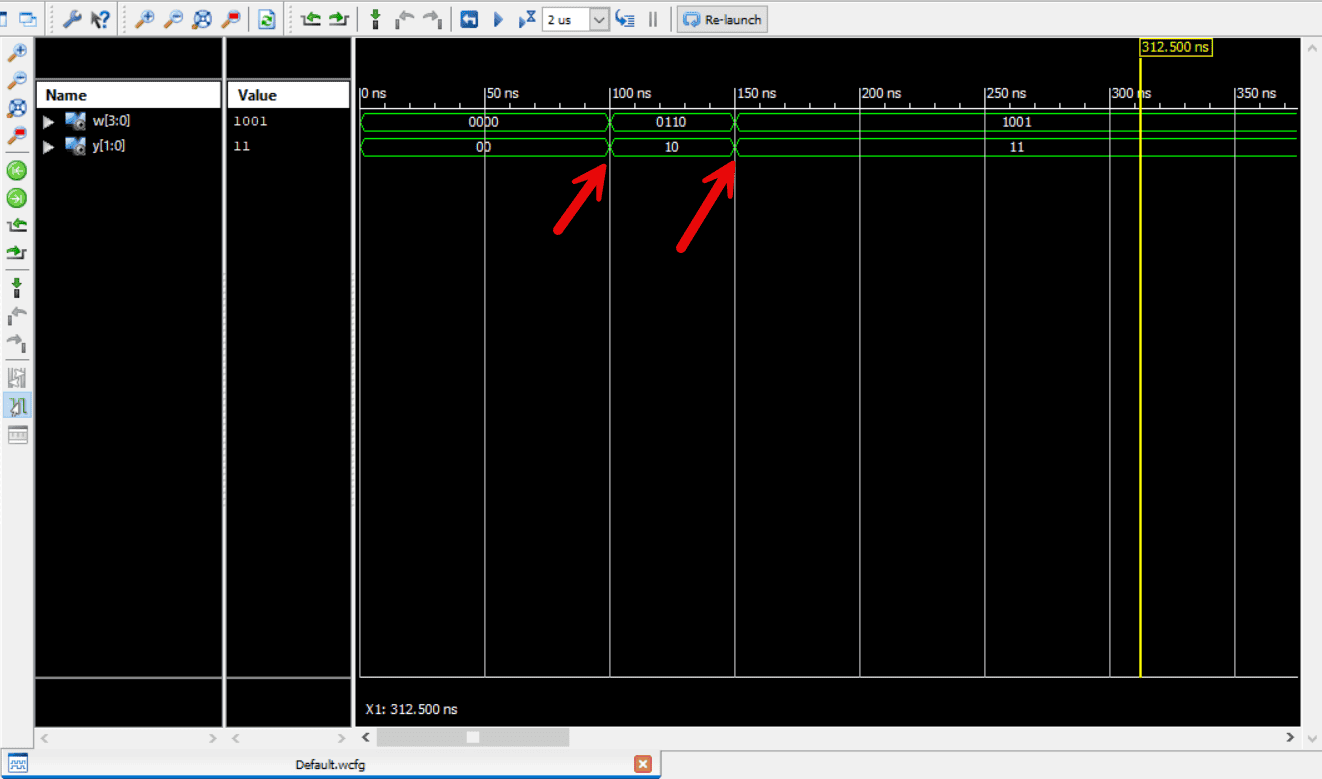The image size is (1322, 779).
Task: Open the wave panel via bottom-left icon
Action: click(17, 761)
